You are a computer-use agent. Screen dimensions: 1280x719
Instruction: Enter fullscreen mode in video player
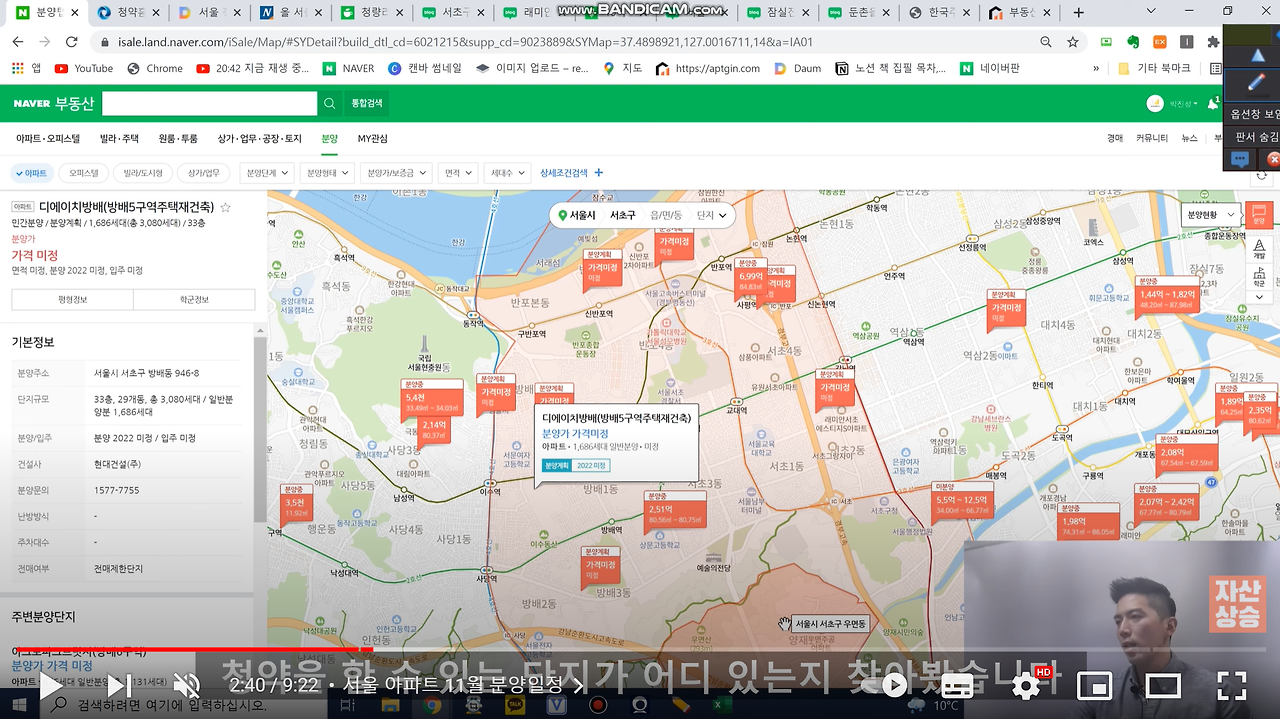coord(1230,686)
